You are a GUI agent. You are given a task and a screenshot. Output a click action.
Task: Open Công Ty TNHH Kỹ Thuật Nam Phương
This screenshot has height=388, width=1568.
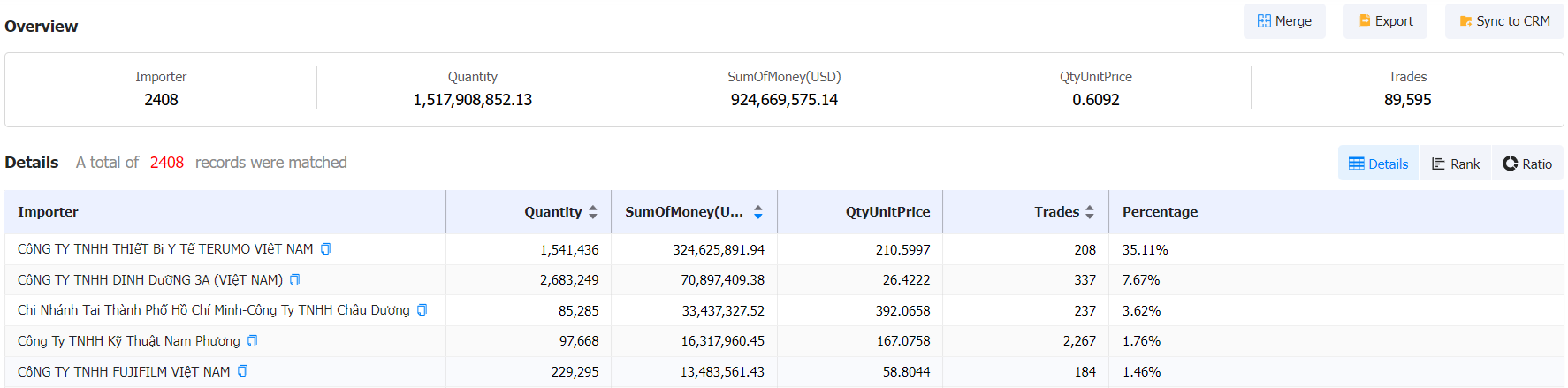click(129, 341)
